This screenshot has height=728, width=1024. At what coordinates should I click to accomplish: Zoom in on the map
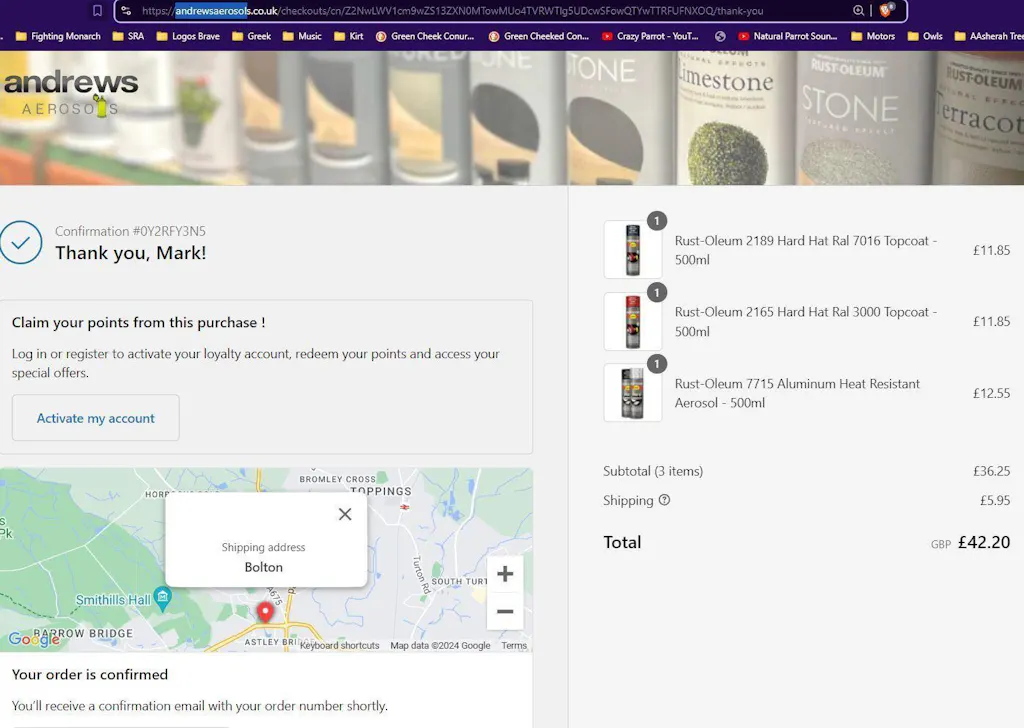tap(505, 574)
